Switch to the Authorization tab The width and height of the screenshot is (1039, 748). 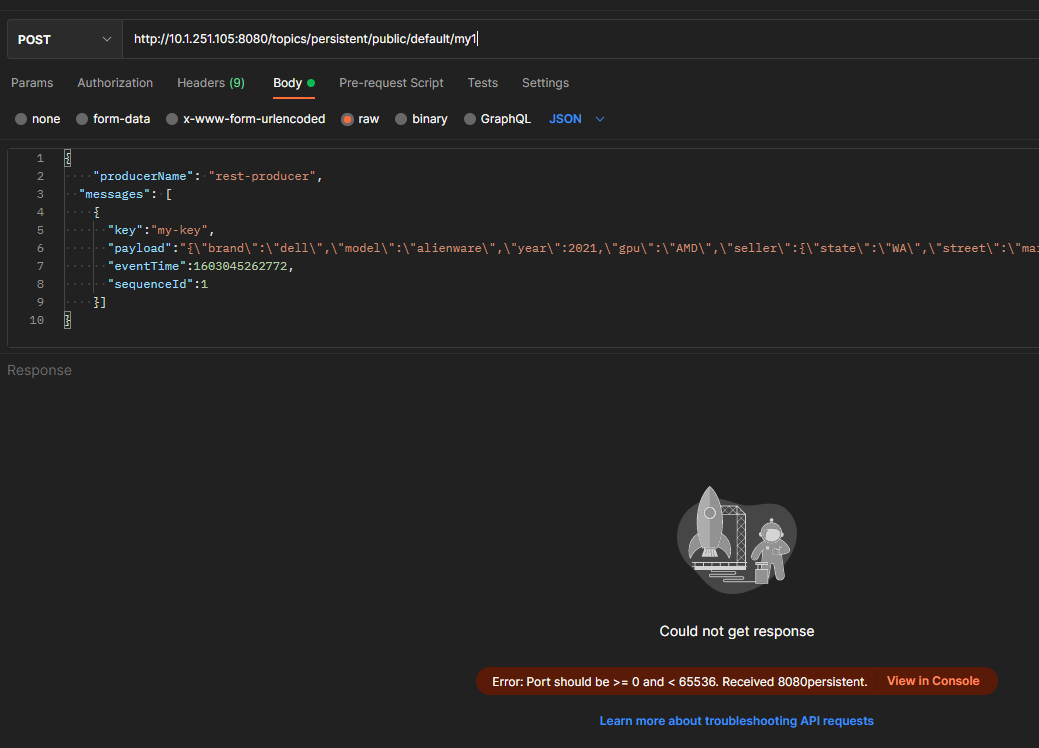[x=115, y=83]
